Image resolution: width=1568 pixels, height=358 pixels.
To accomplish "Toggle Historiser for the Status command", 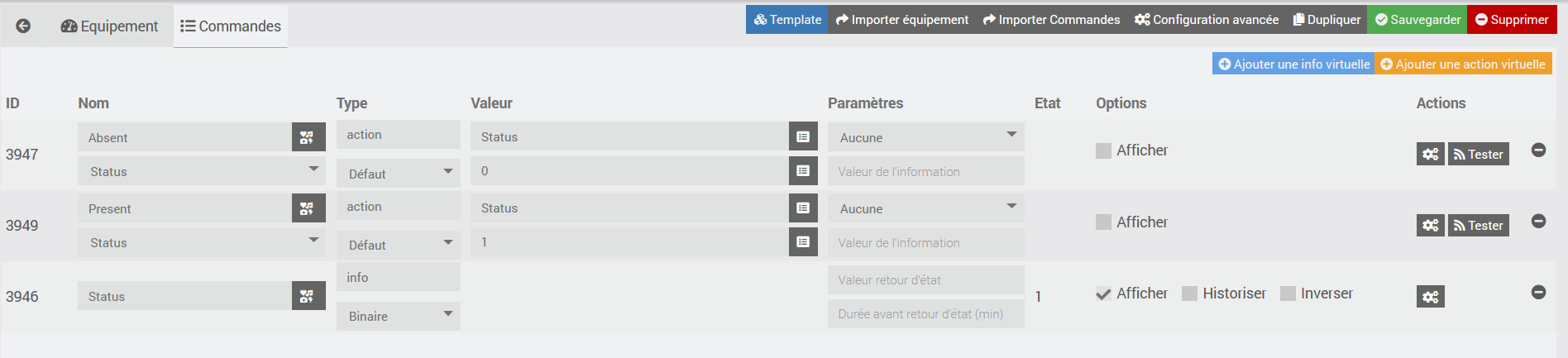I will point(1189,294).
